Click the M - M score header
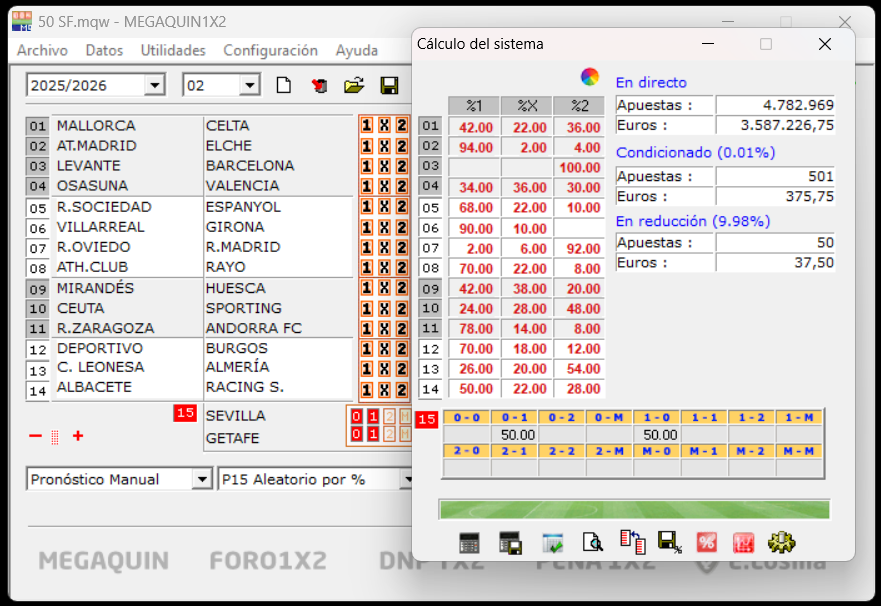Image resolution: width=881 pixels, height=606 pixels. (x=799, y=451)
